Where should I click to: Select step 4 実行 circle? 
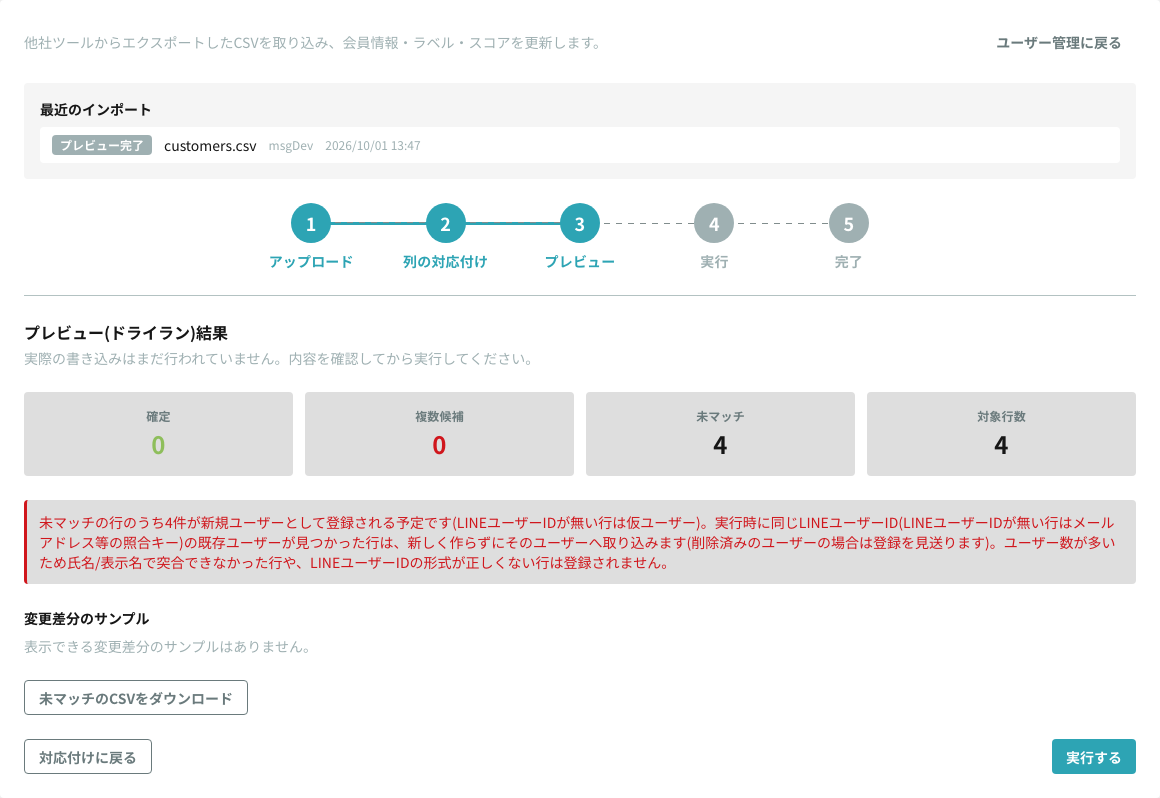click(714, 223)
